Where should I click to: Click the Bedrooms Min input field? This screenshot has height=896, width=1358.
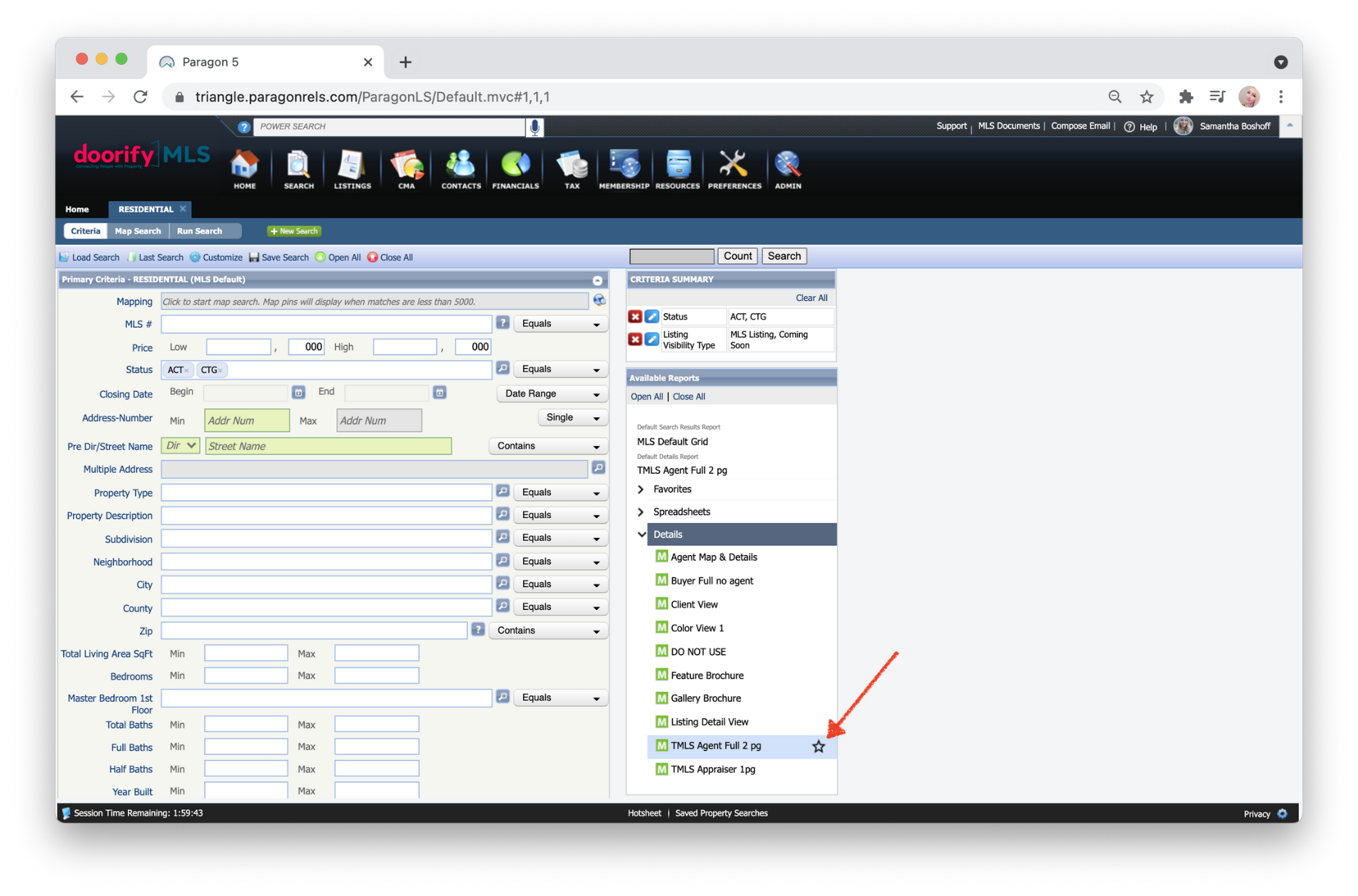(246, 676)
